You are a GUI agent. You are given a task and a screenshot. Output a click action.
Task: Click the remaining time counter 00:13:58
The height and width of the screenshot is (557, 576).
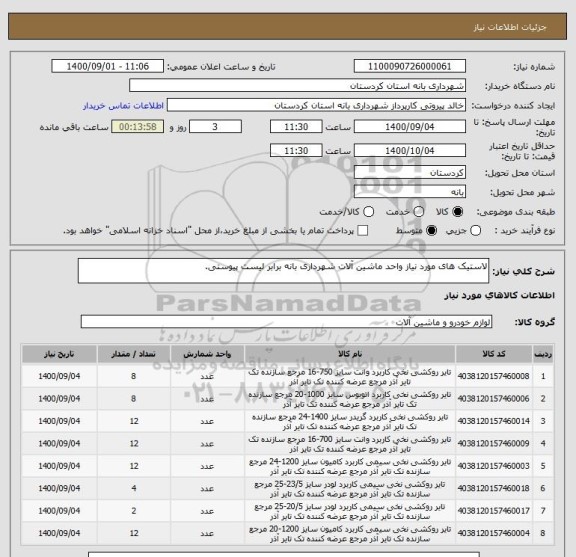pyautogui.click(x=138, y=127)
